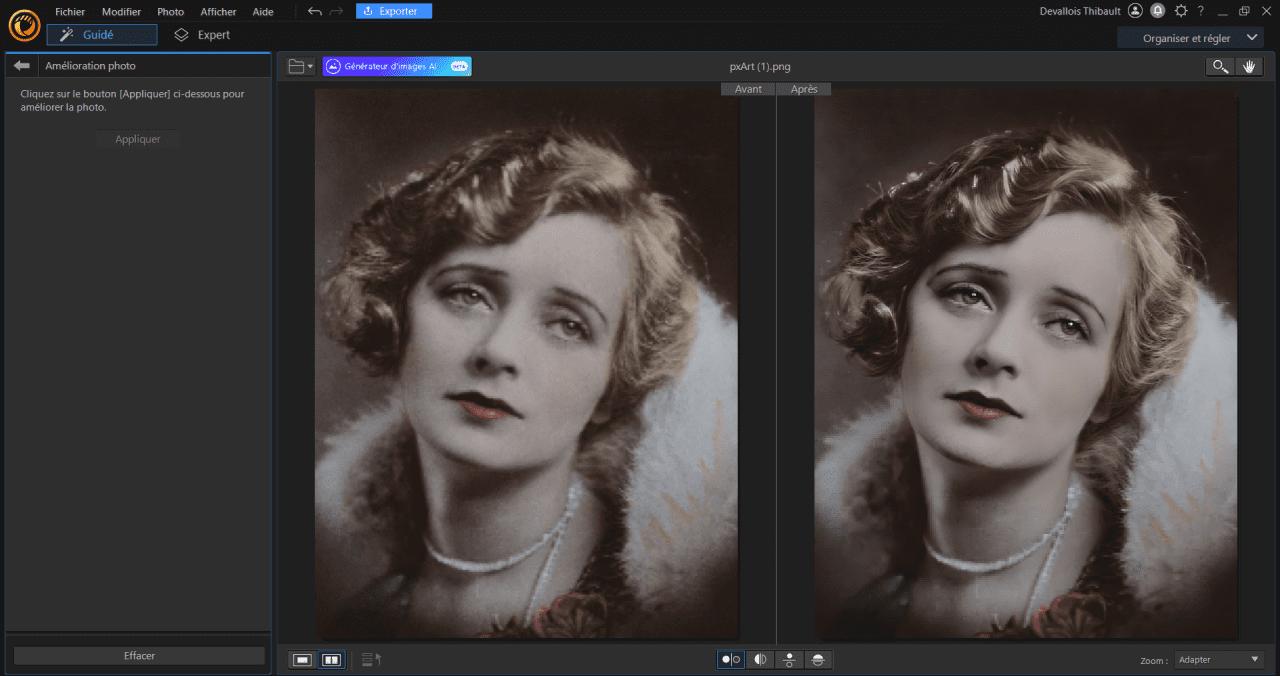Screen dimensions: 1280x676
Task: Open settings via the gear icon
Action: pos(1181,11)
